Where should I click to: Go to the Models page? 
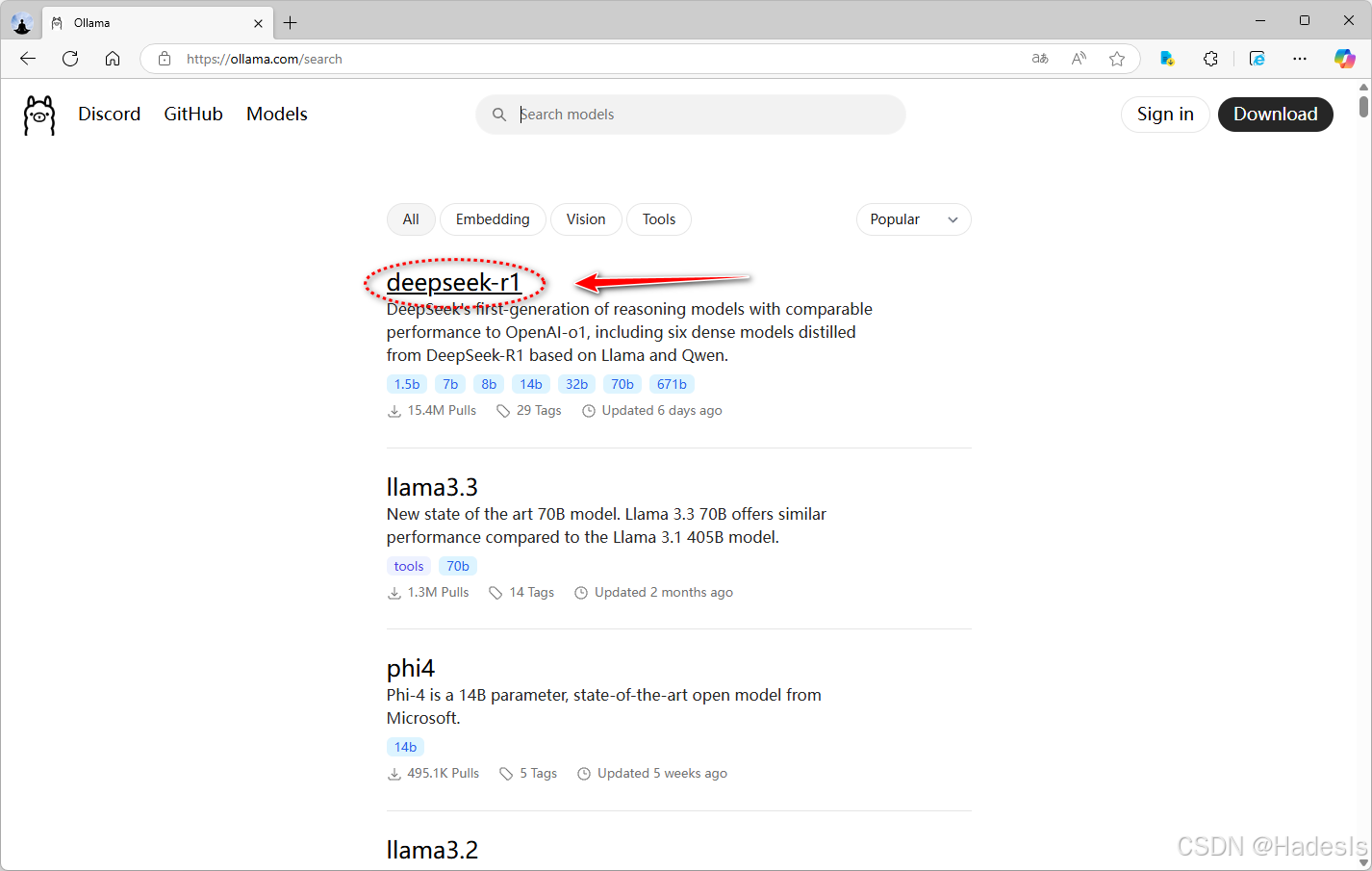pos(277,114)
